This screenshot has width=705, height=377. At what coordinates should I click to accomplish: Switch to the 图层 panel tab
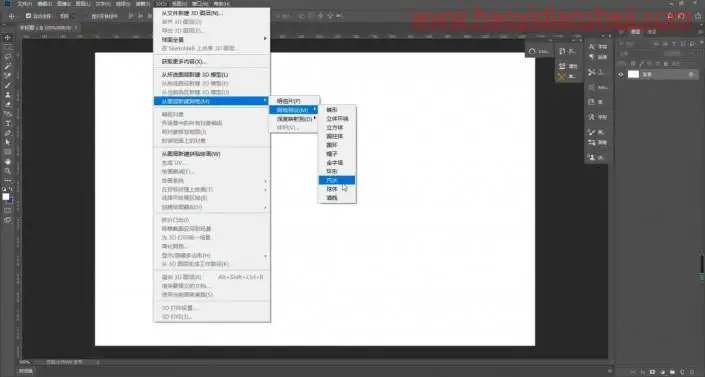tap(635, 32)
